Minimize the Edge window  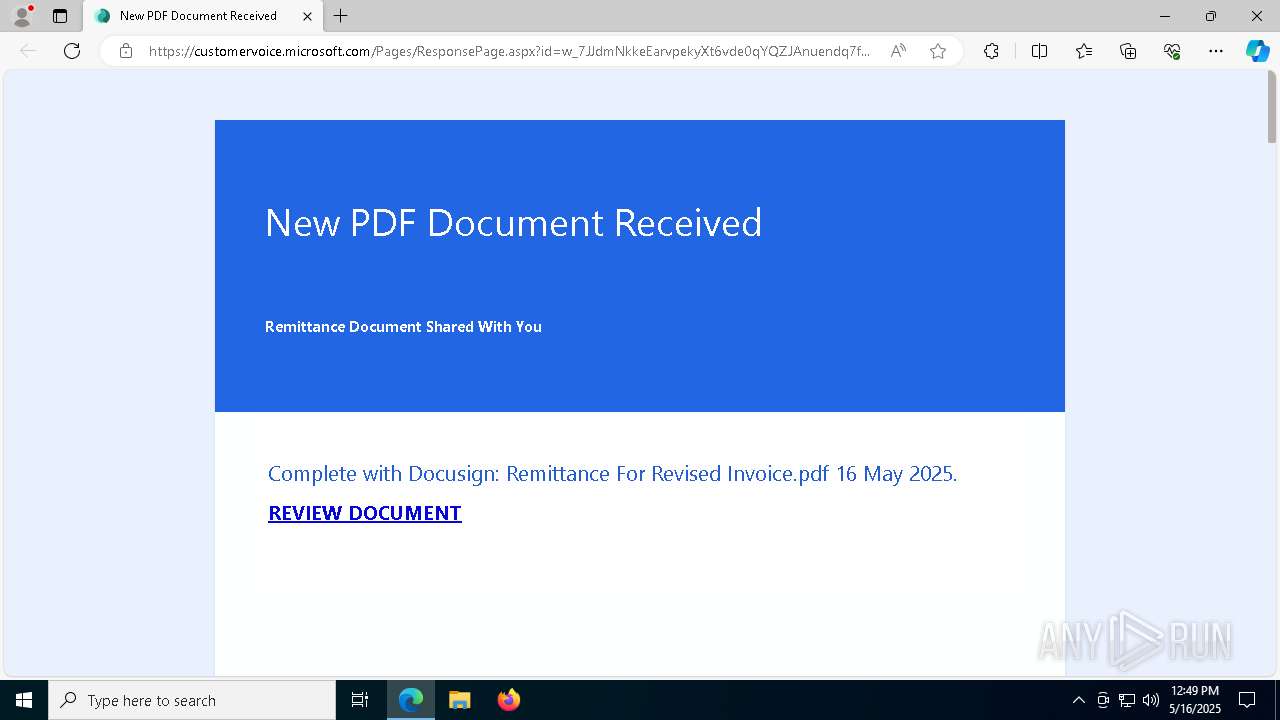(1165, 16)
